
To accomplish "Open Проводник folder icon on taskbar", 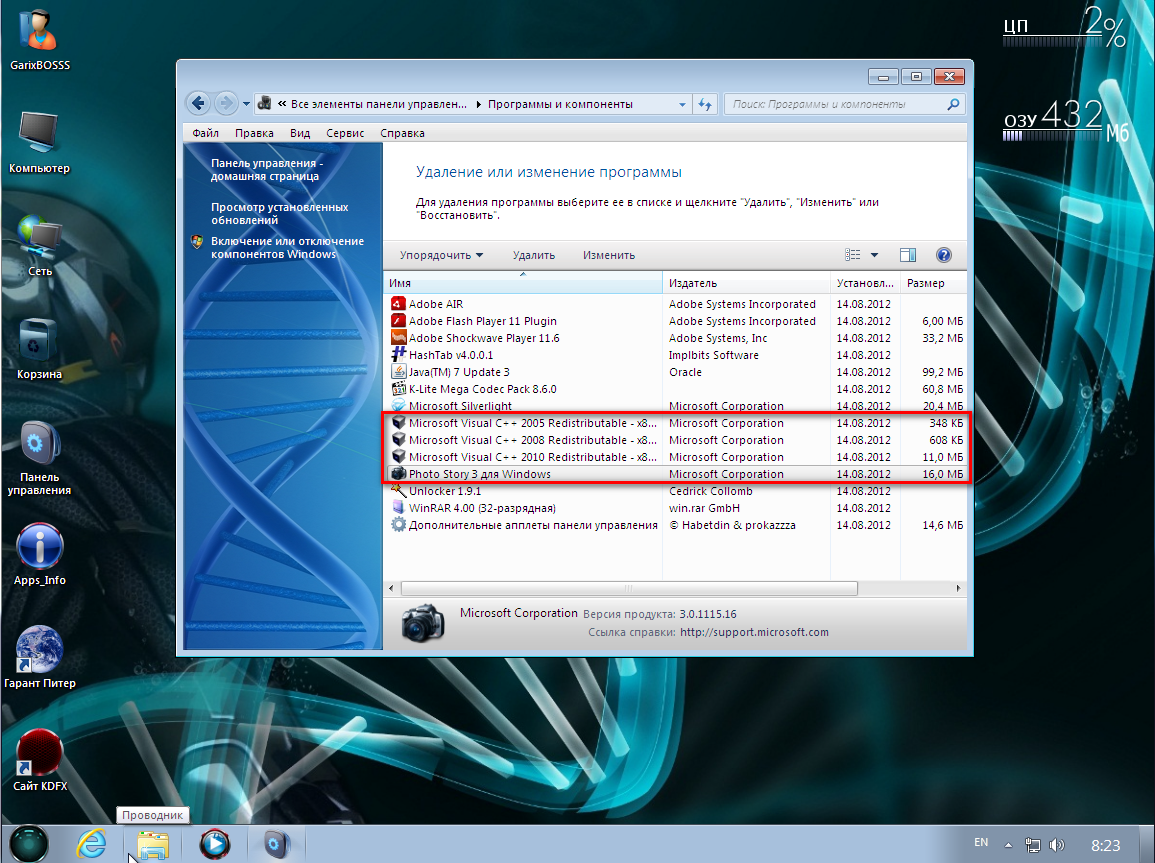I will point(152,845).
